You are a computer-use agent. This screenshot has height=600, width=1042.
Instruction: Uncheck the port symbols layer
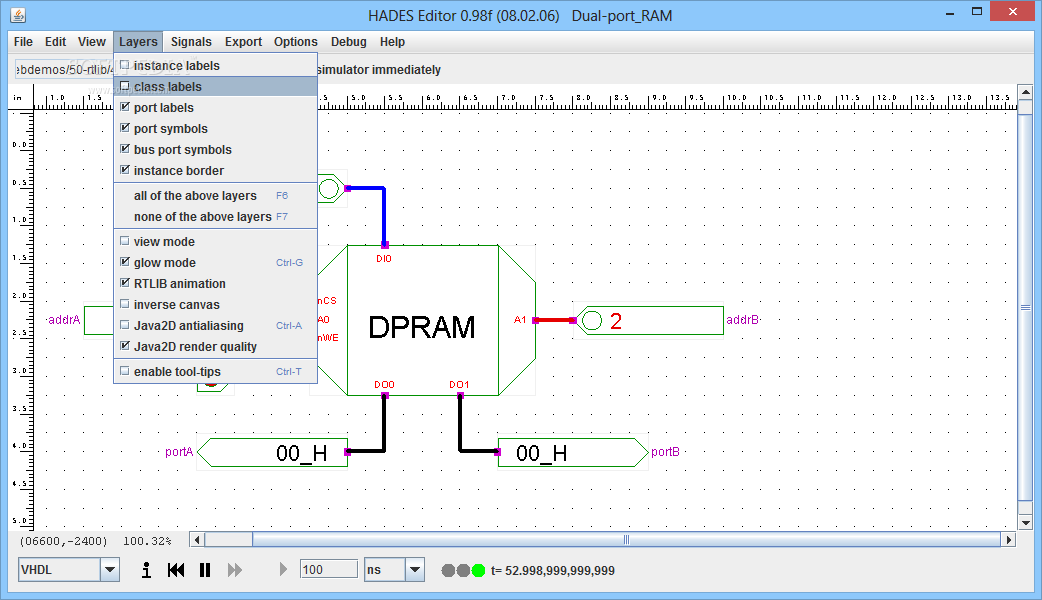[x=215, y=129]
